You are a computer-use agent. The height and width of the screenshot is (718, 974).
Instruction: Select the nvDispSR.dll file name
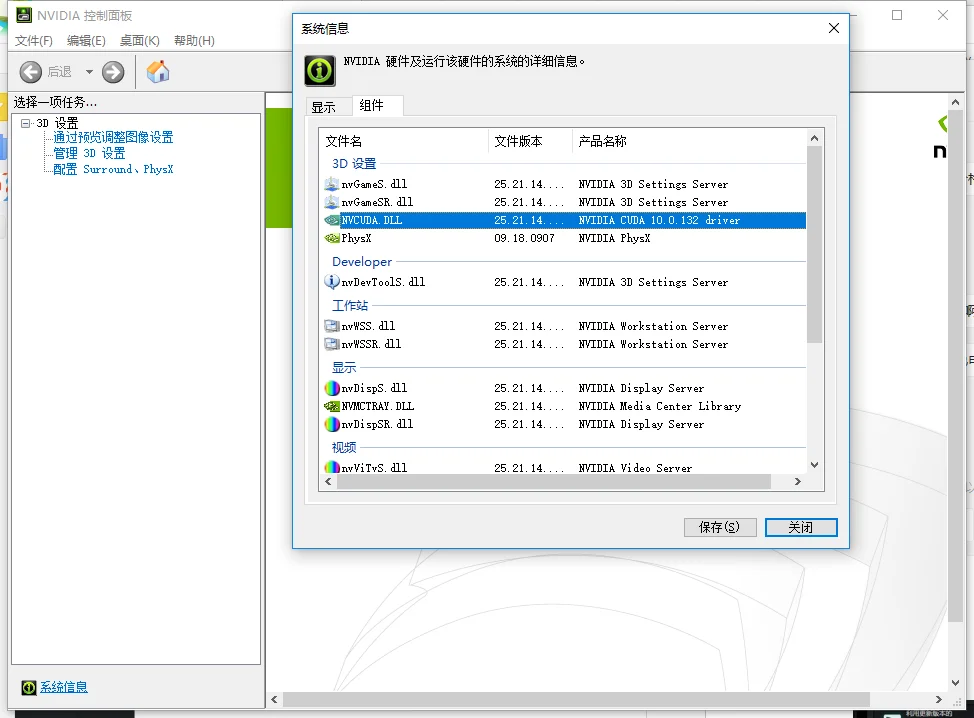coord(377,424)
